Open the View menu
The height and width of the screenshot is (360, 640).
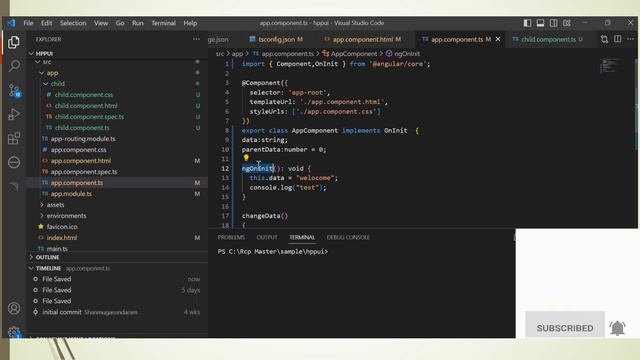[101, 23]
